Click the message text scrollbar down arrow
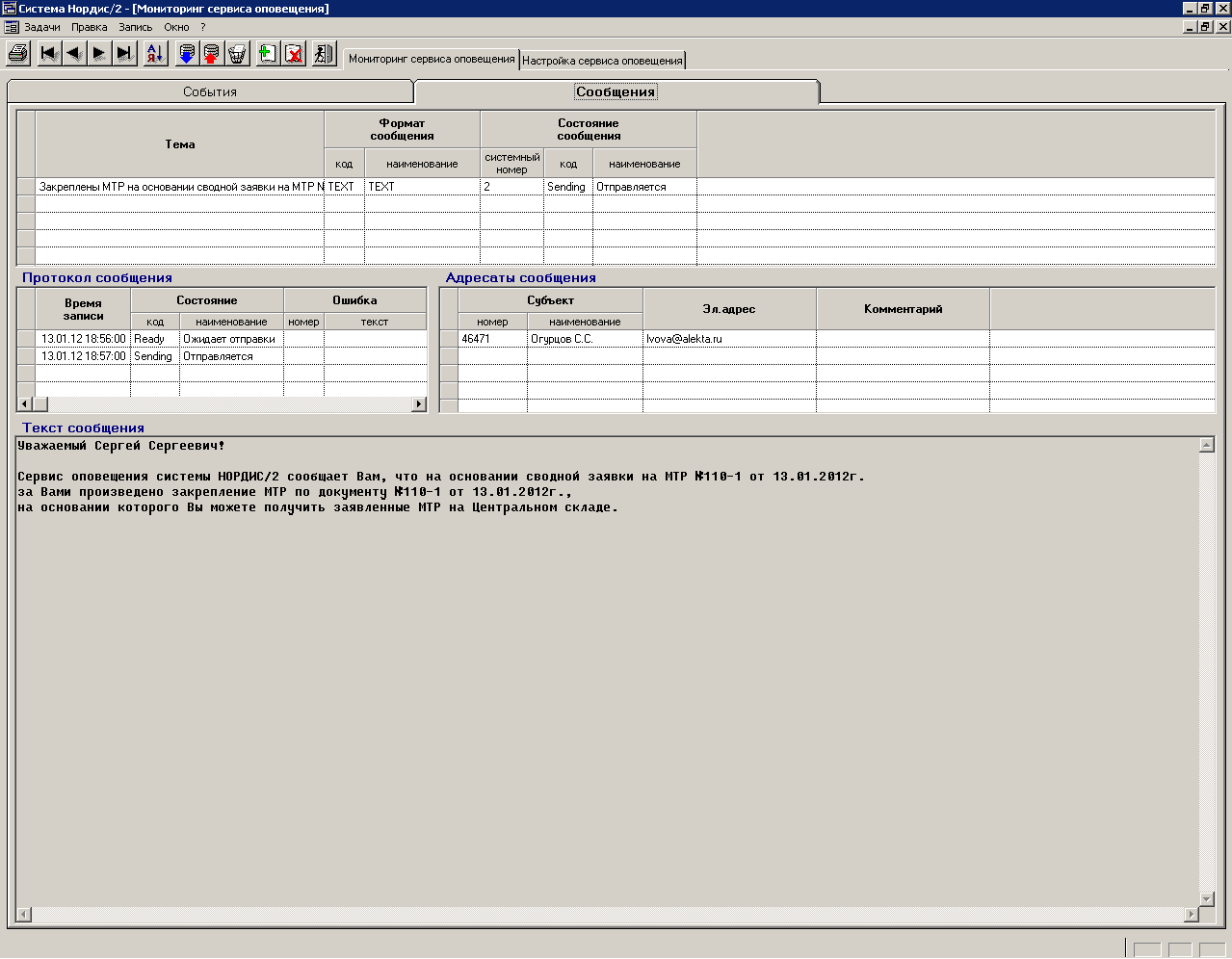 (x=1206, y=899)
